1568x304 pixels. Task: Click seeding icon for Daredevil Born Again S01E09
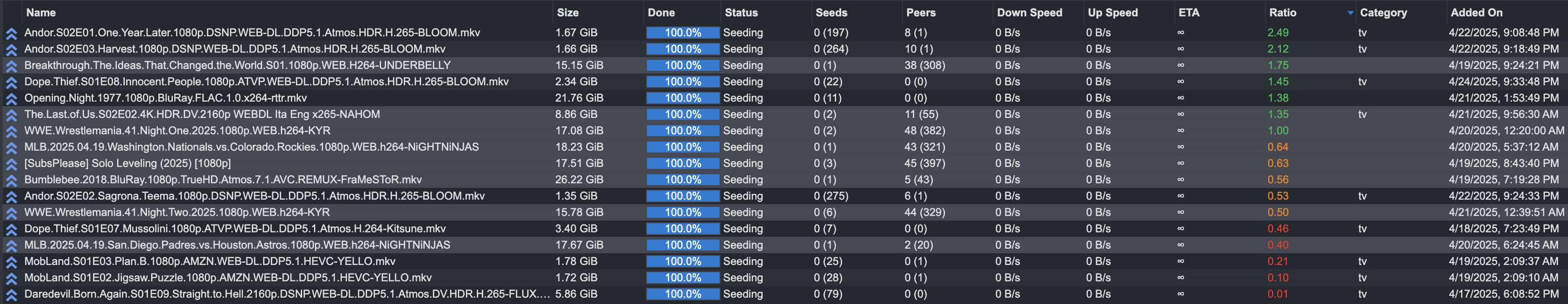click(x=11, y=295)
